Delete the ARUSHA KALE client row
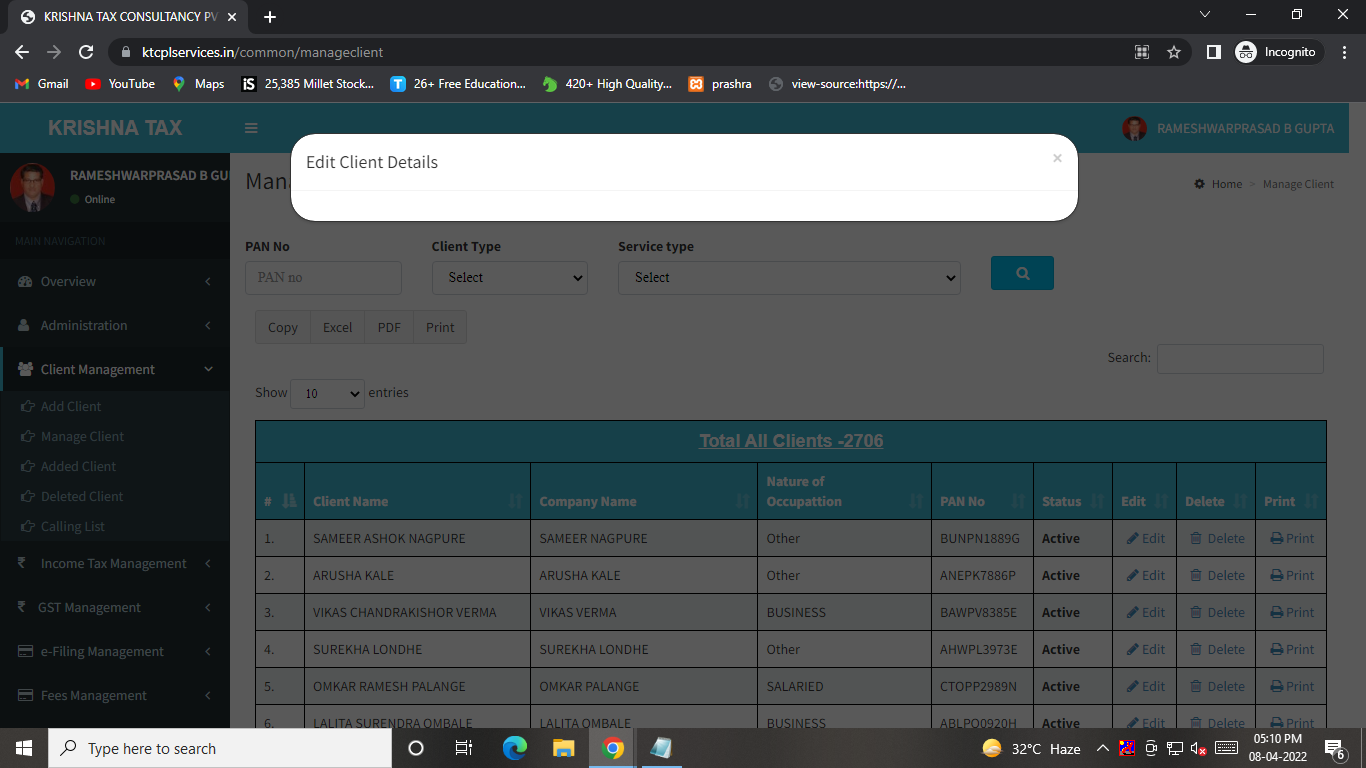The width and height of the screenshot is (1366, 768). [1217, 575]
